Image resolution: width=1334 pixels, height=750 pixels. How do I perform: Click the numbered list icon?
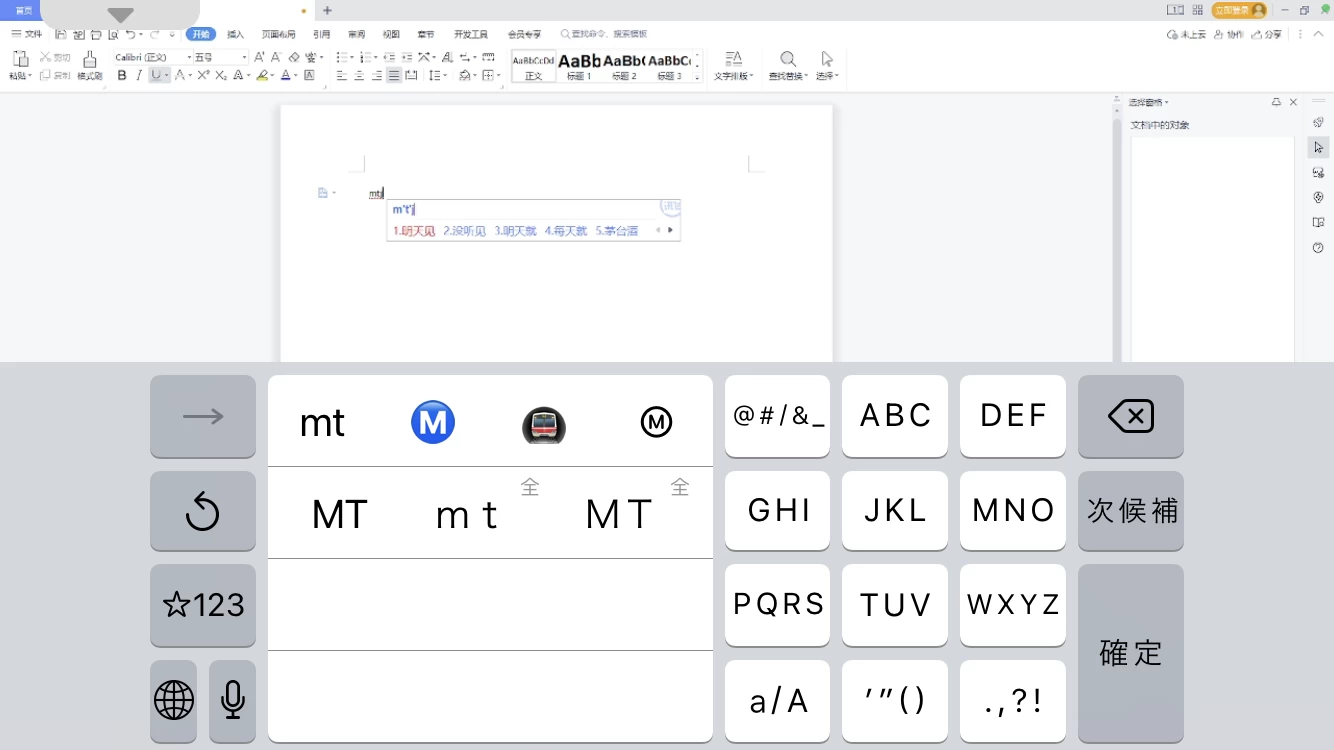(x=365, y=57)
